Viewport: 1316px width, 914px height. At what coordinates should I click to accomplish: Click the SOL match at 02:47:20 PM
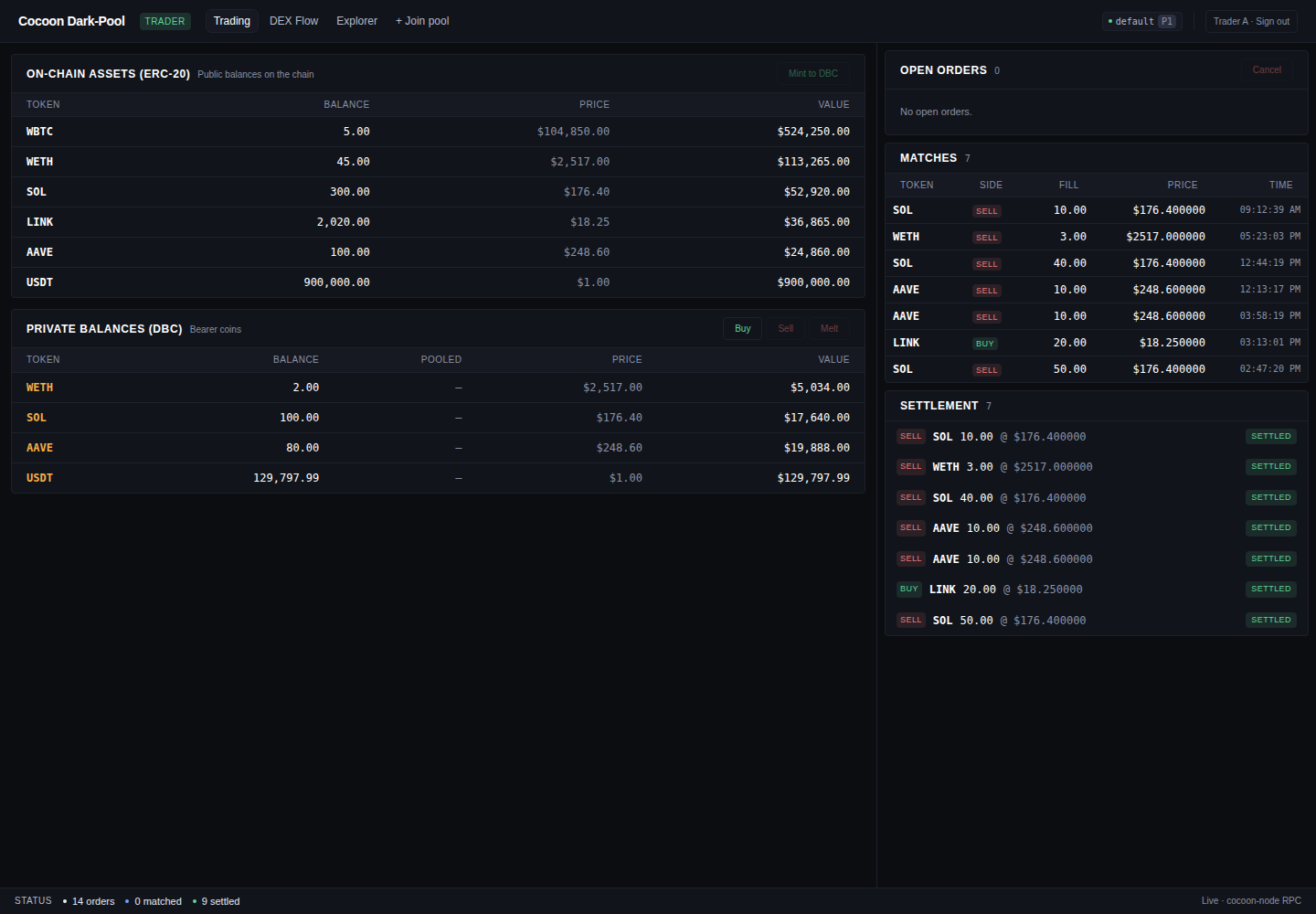pos(1097,369)
